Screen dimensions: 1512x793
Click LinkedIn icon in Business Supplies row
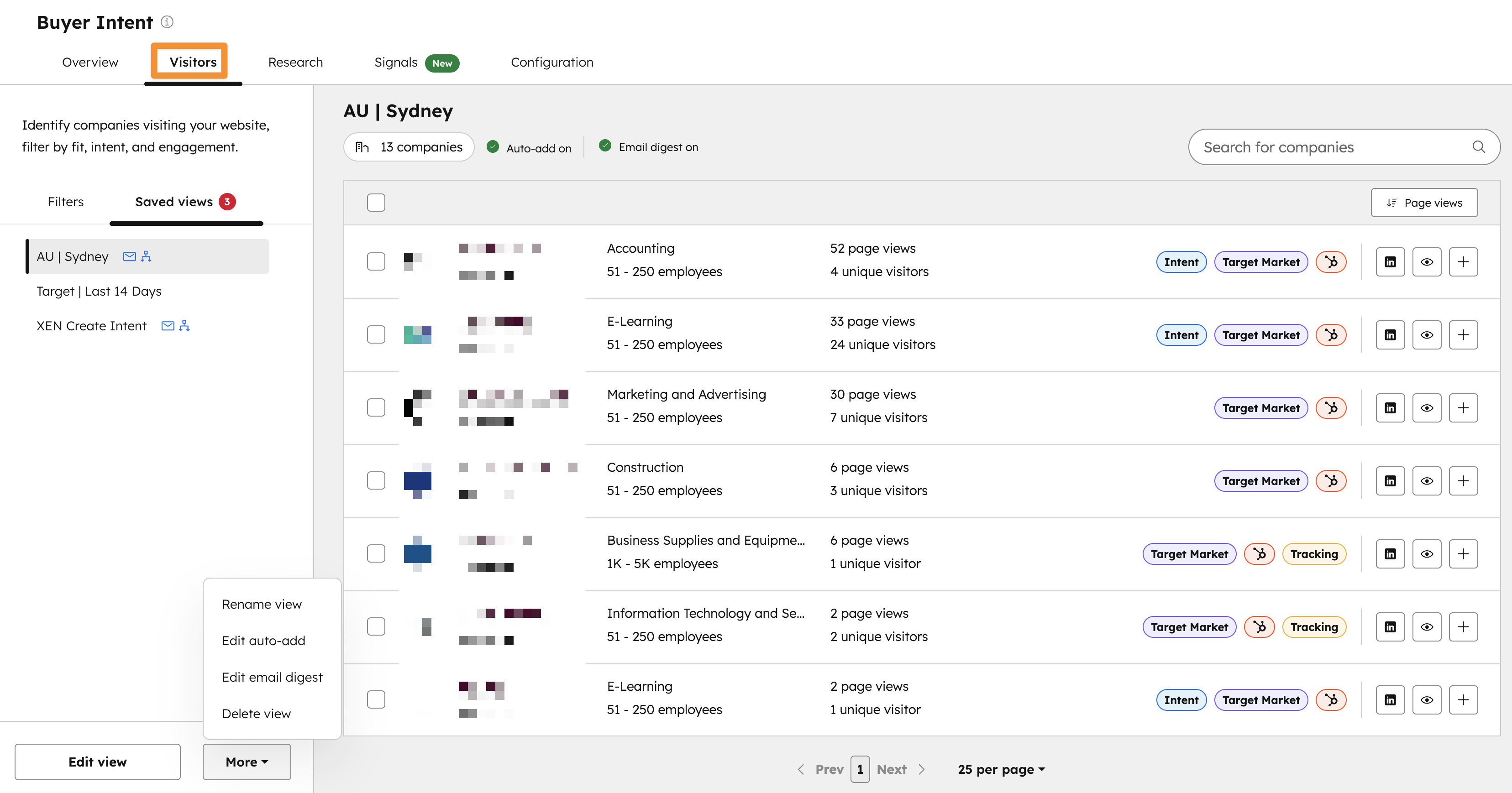pyautogui.click(x=1390, y=554)
